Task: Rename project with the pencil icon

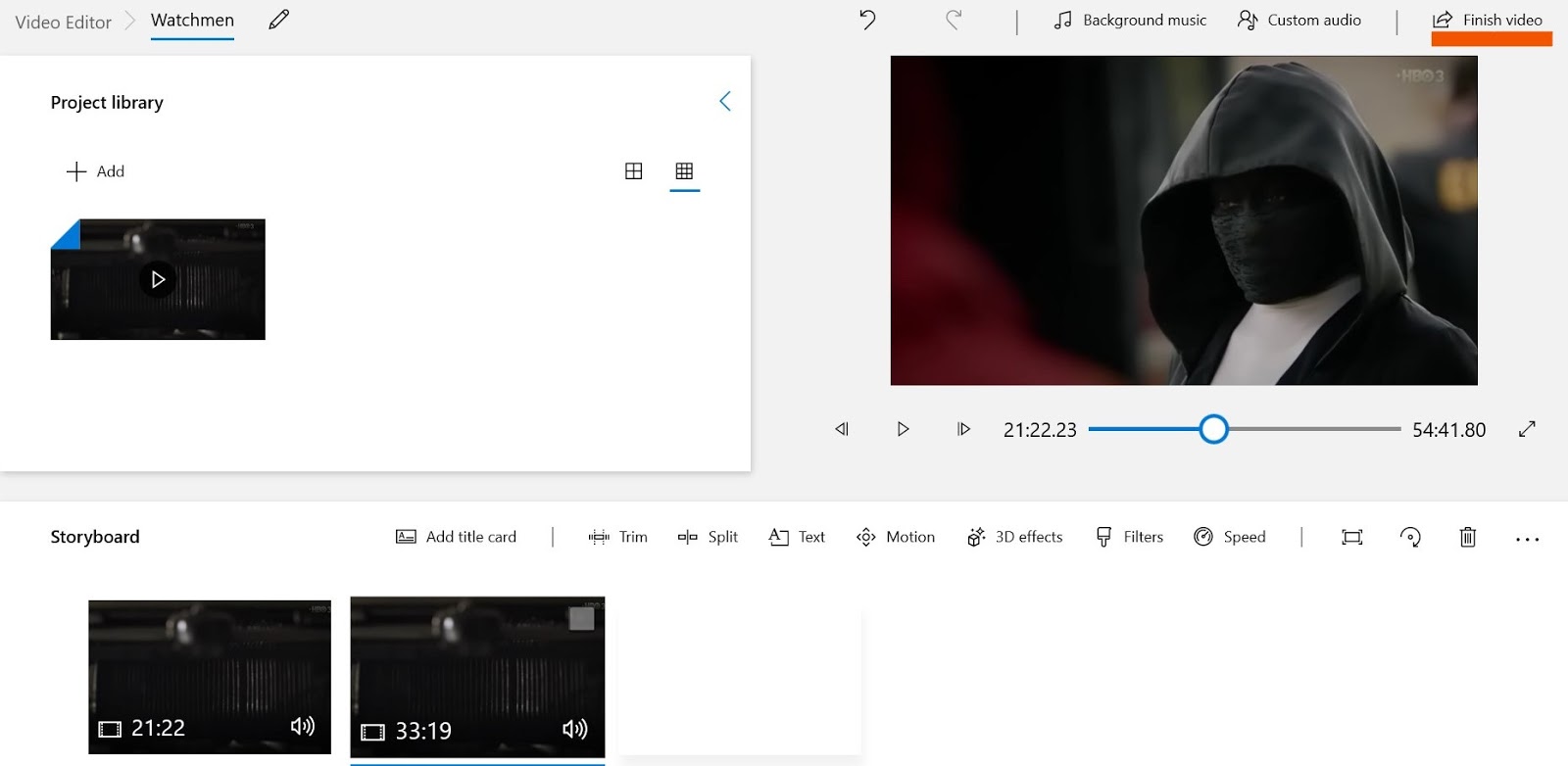Action: coord(279,20)
